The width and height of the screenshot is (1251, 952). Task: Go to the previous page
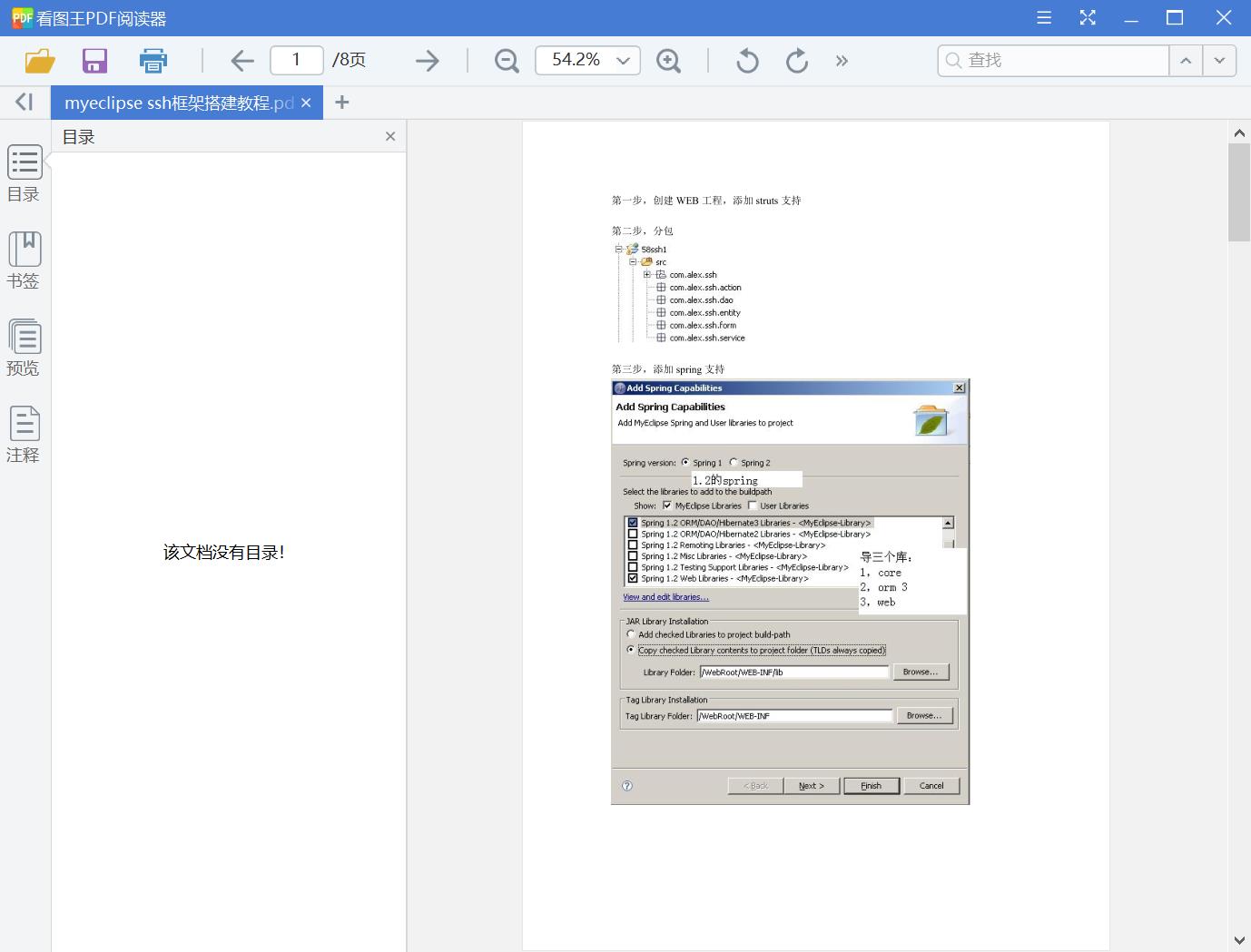[x=242, y=61]
